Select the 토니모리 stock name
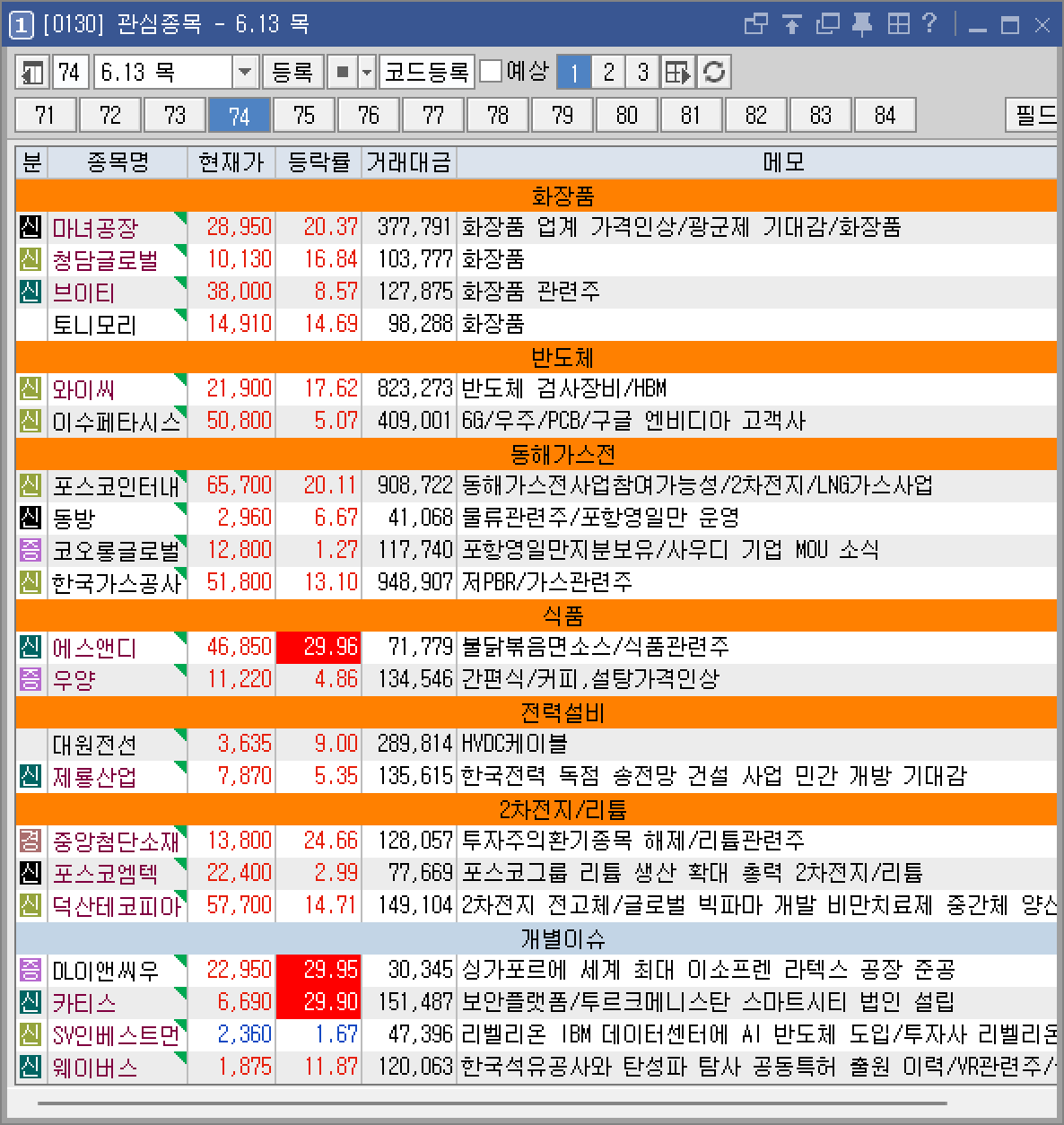 click(x=94, y=324)
